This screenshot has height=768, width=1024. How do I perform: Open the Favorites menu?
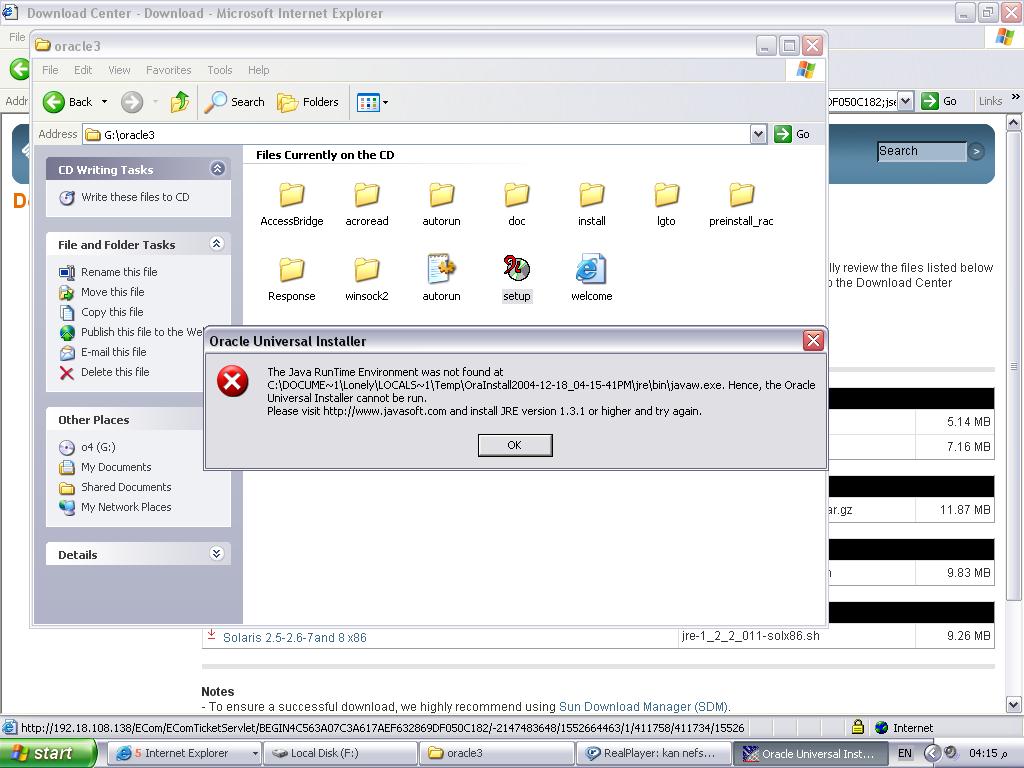click(168, 70)
